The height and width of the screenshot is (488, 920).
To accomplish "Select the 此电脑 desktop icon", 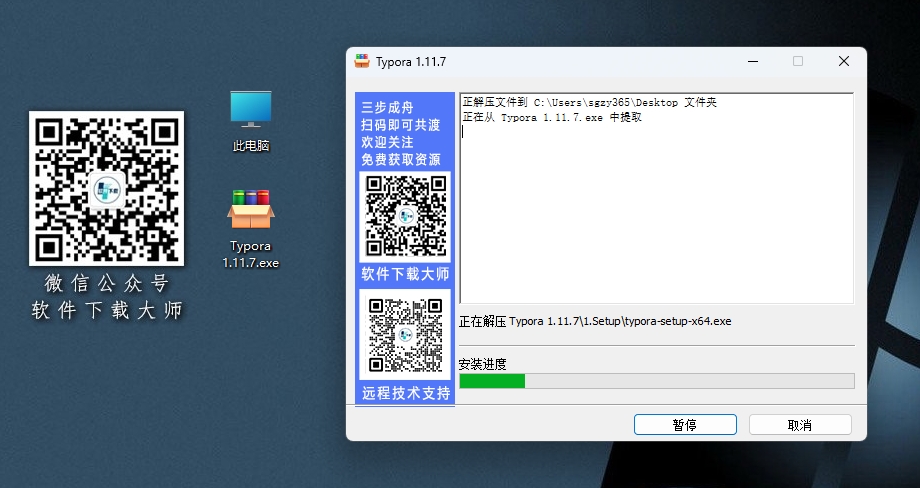I will 251,121.
